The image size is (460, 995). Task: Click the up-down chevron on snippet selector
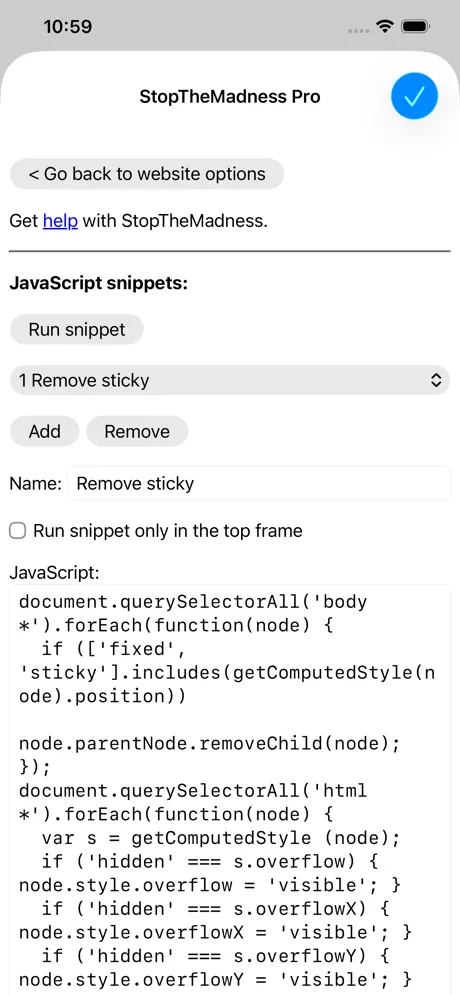pos(436,380)
